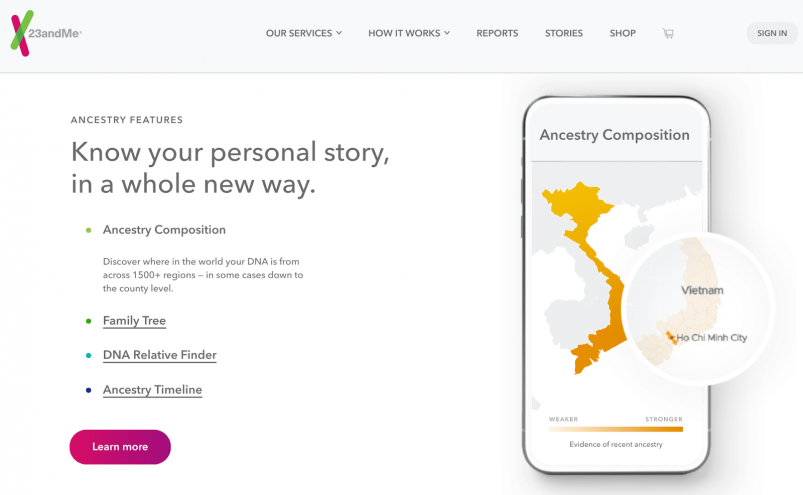Click the teal bullet beside DNA Relative Finder

[89, 355]
